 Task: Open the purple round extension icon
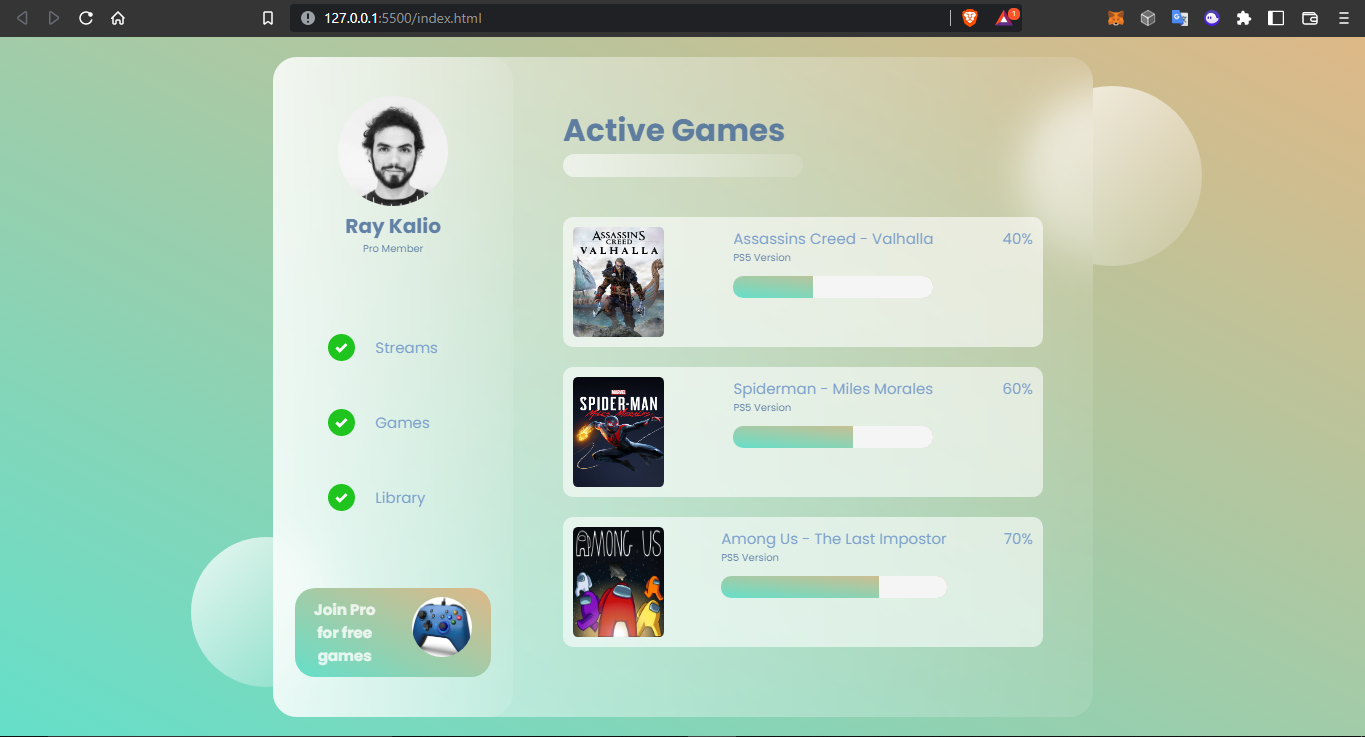click(1212, 18)
